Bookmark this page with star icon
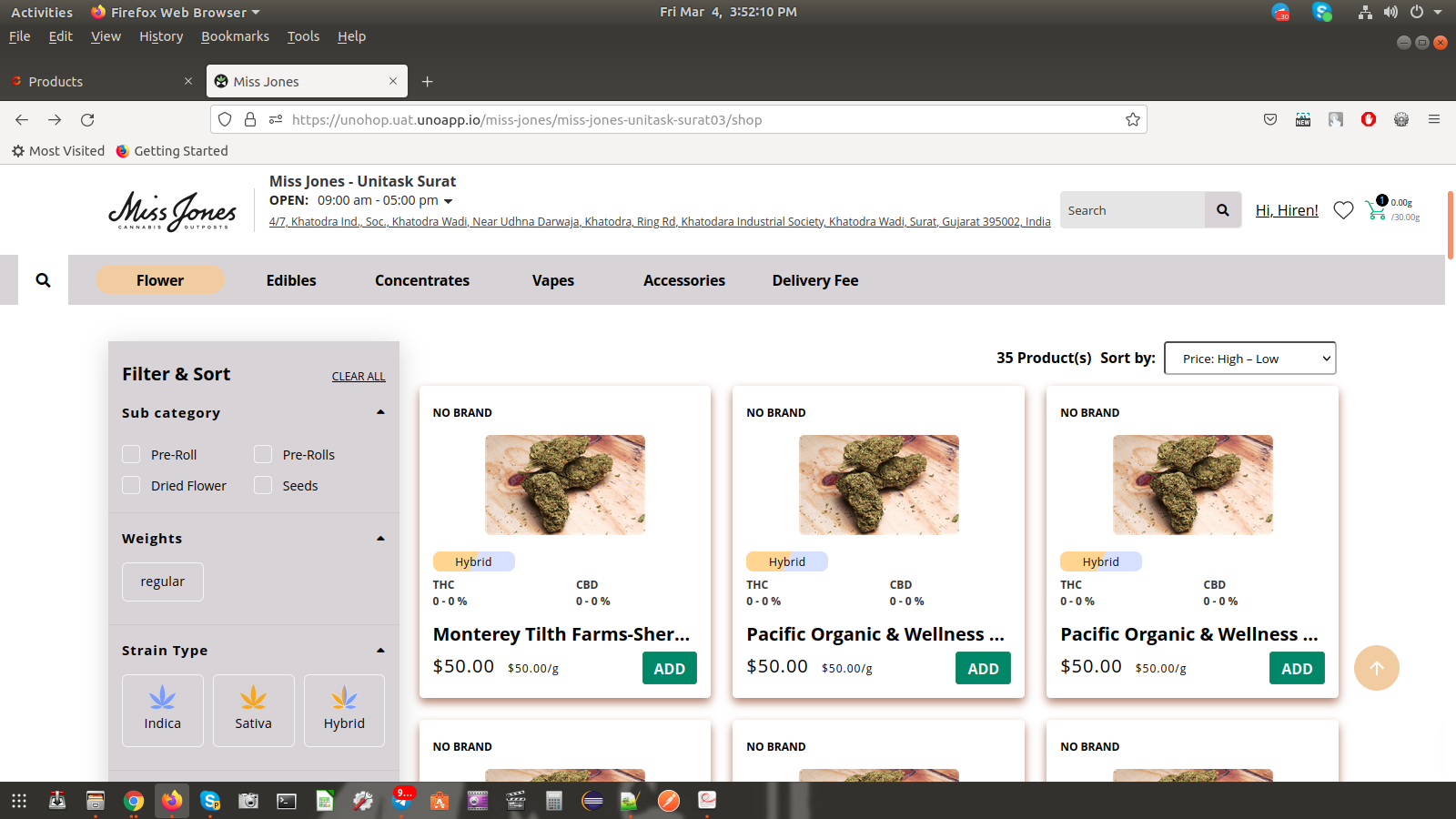Image resolution: width=1456 pixels, height=819 pixels. 1133,120
